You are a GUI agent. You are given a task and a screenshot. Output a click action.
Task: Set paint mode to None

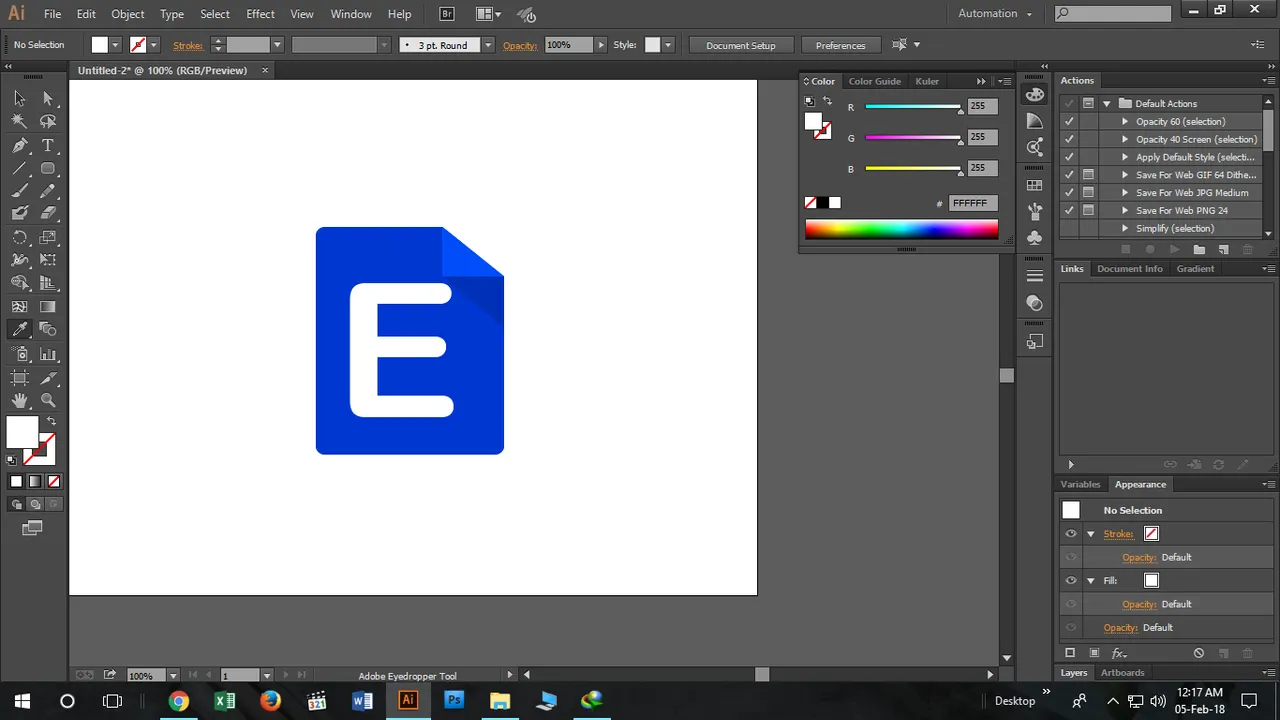point(52,481)
